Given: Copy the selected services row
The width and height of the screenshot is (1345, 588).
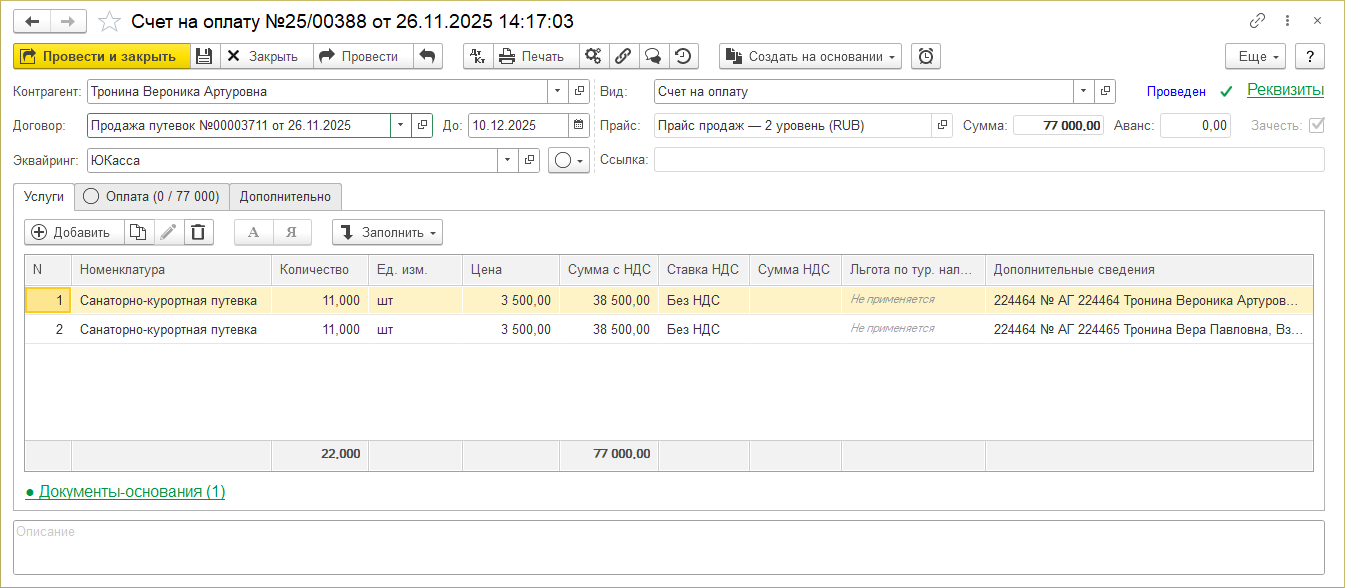Looking at the screenshot, I should (x=138, y=232).
